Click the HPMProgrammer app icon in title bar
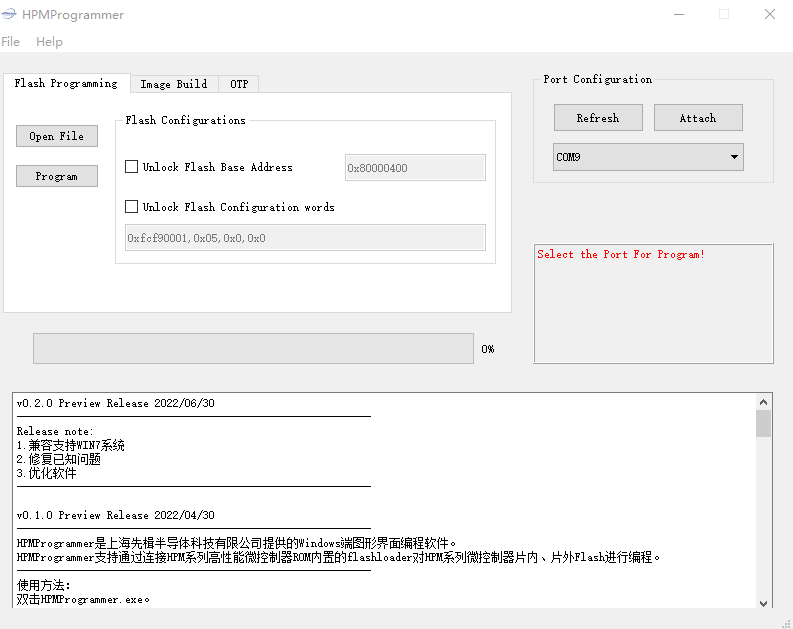 (9, 14)
